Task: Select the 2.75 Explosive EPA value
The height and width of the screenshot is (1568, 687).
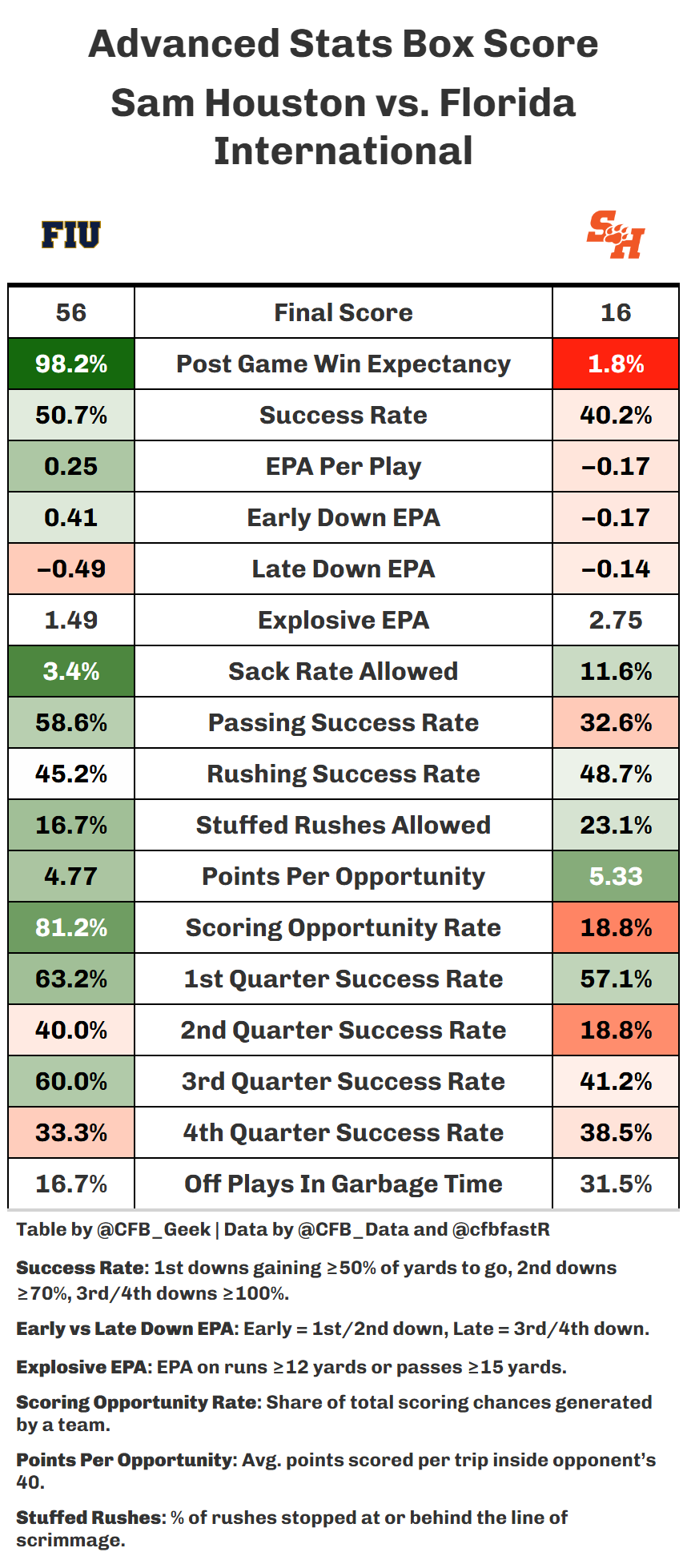Action: [x=615, y=621]
